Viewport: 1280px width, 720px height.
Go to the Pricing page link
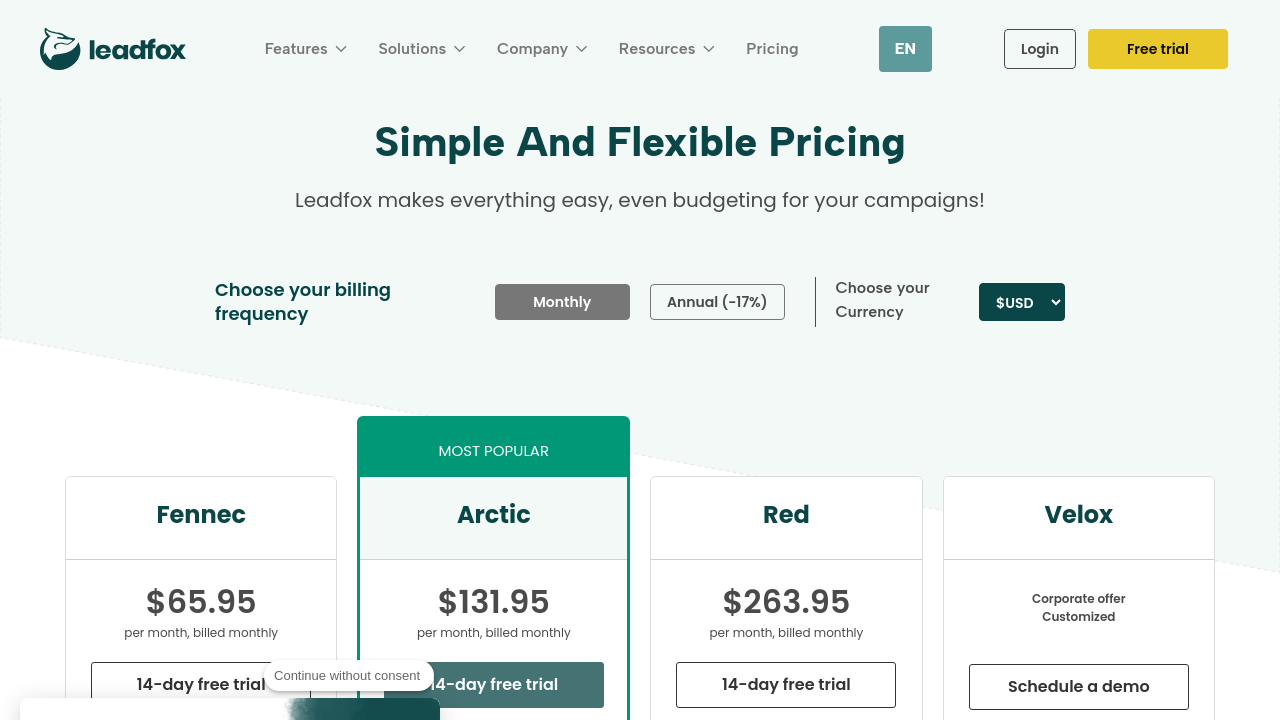772,49
